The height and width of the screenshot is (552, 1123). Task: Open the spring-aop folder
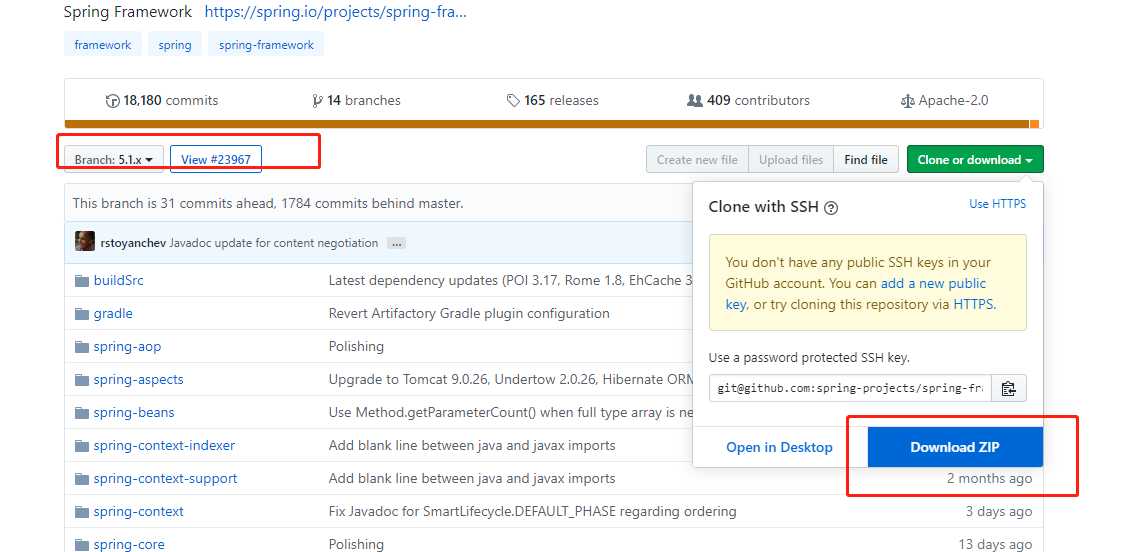click(x=127, y=347)
